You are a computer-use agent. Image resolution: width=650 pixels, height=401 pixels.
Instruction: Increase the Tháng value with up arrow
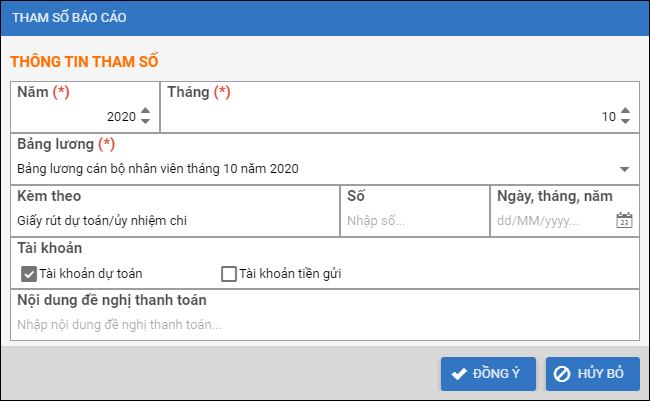coord(625,111)
